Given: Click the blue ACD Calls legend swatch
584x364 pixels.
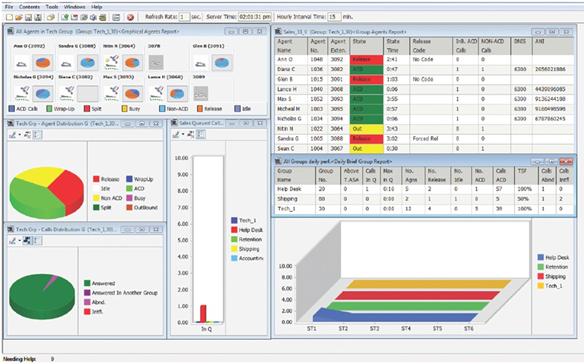Looking at the screenshot, I should (x=12, y=109).
